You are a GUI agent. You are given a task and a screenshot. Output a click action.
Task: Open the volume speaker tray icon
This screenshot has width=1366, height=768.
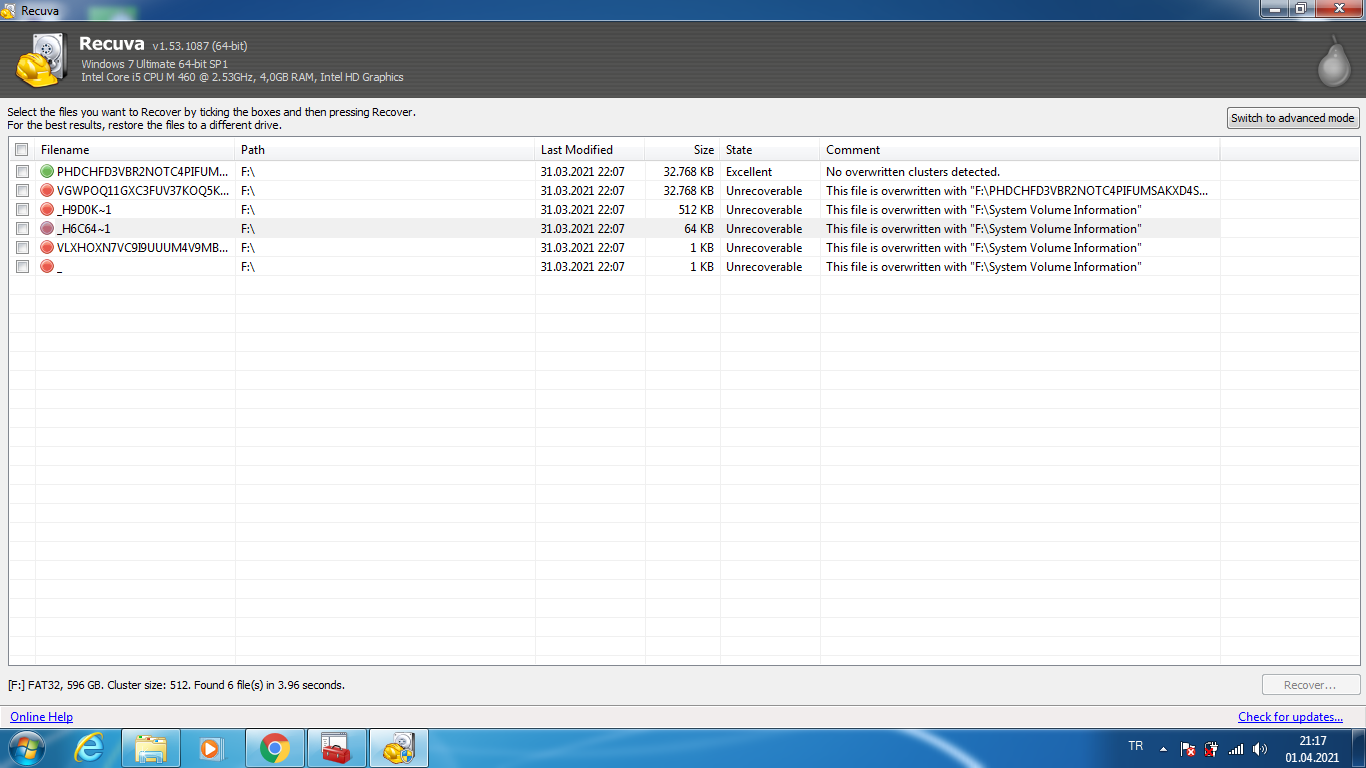point(1260,748)
